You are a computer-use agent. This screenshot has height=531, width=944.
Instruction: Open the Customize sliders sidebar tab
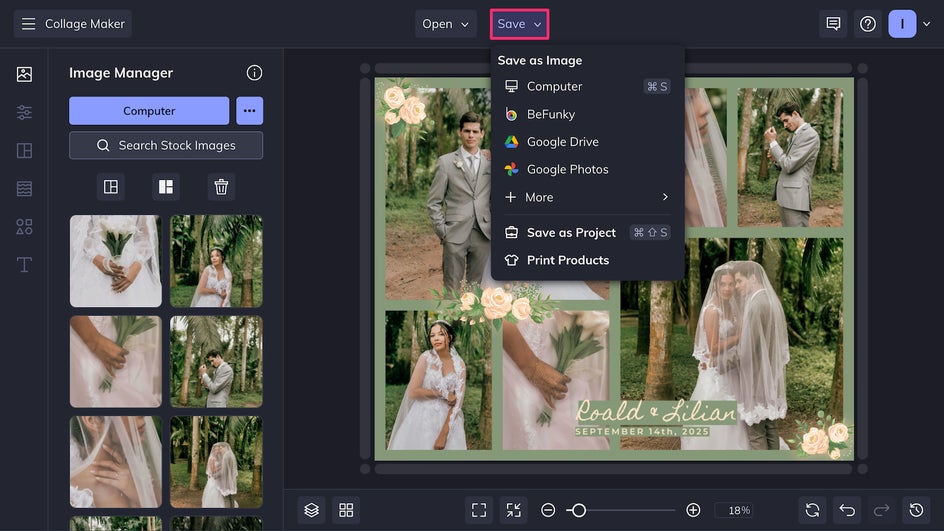[x=24, y=112]
